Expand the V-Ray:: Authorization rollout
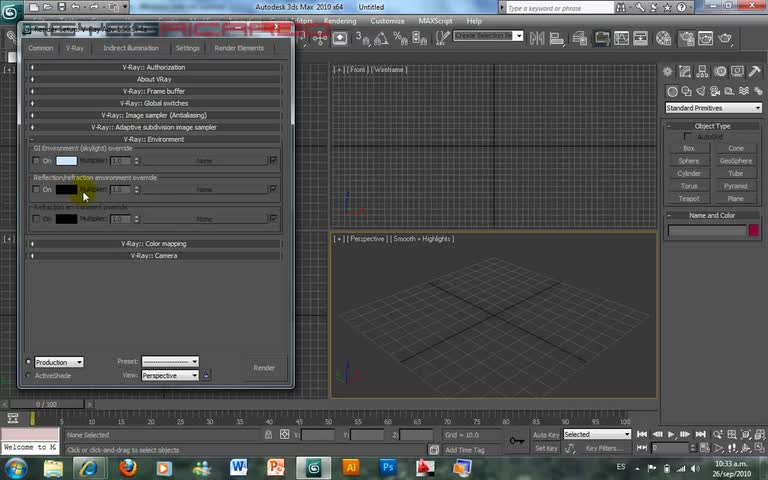The width and height of the screenshot is (768, 480). coord(154,67)
